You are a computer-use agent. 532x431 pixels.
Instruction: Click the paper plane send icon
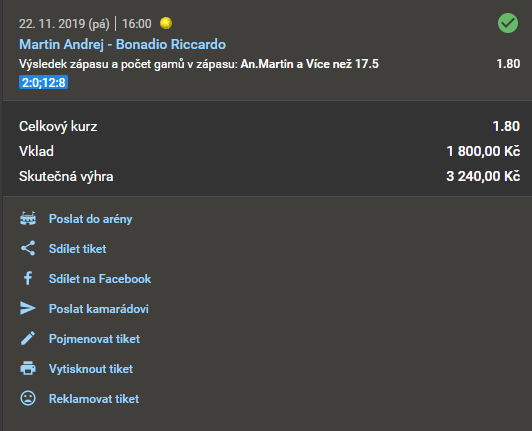[28, 308]
